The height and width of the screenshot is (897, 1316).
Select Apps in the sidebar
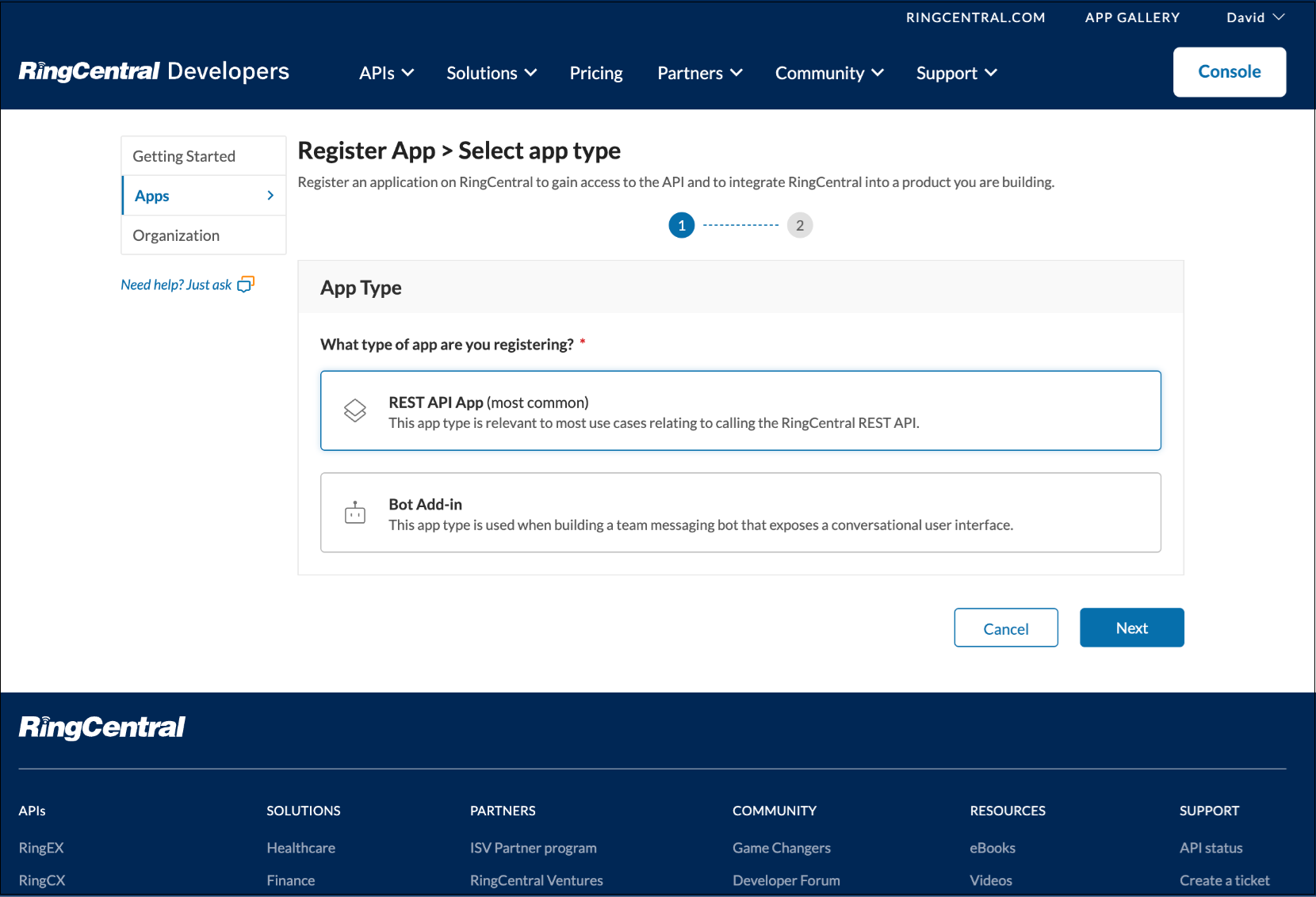point(204,196)
